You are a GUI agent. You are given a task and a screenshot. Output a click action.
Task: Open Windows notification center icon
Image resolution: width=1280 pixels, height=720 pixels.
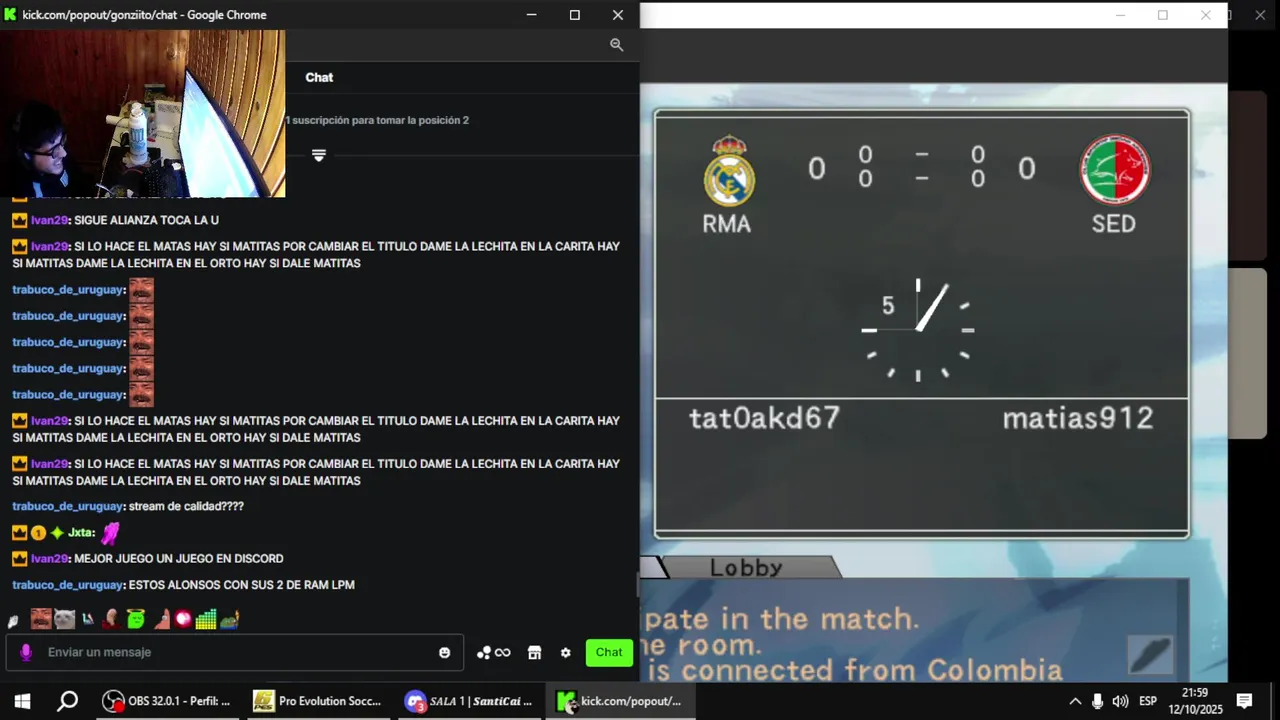(1245, 701)
